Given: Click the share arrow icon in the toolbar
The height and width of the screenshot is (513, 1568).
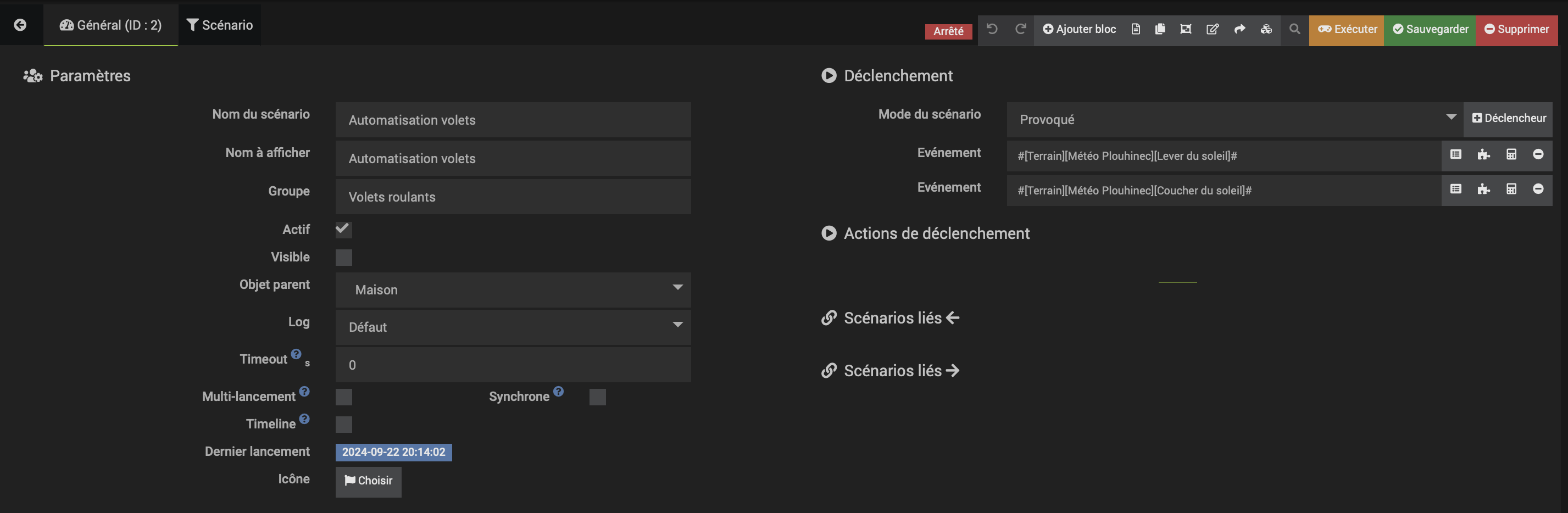Looking at the screenshot, I should pyautogui.click(x=1239, y=29).
